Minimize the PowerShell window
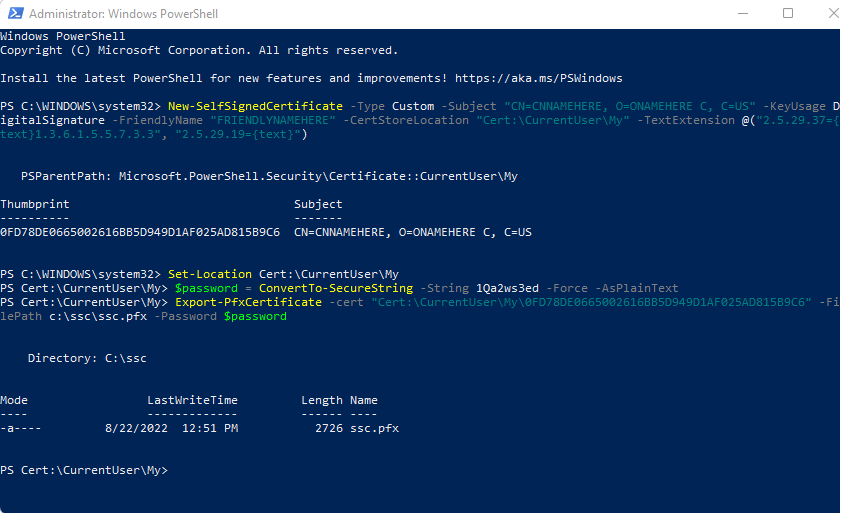The image size is (841, 513). tap(741, 14)
